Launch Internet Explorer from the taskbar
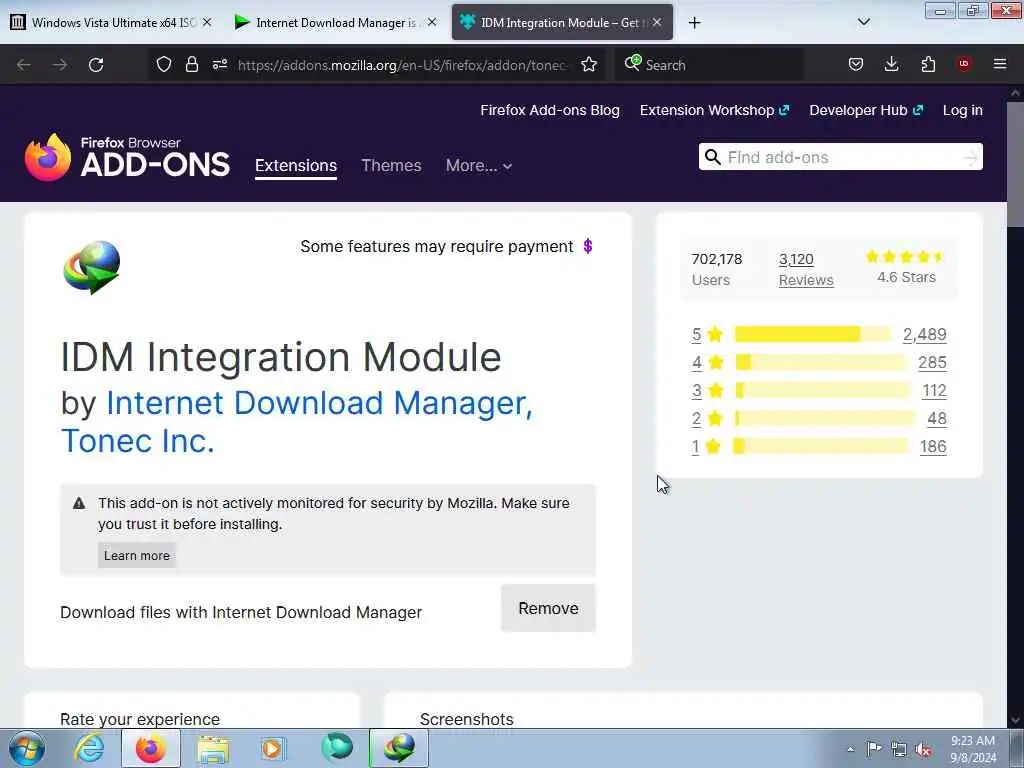The height and width of the screenshot is (768, 1024). tap(89, 748)
